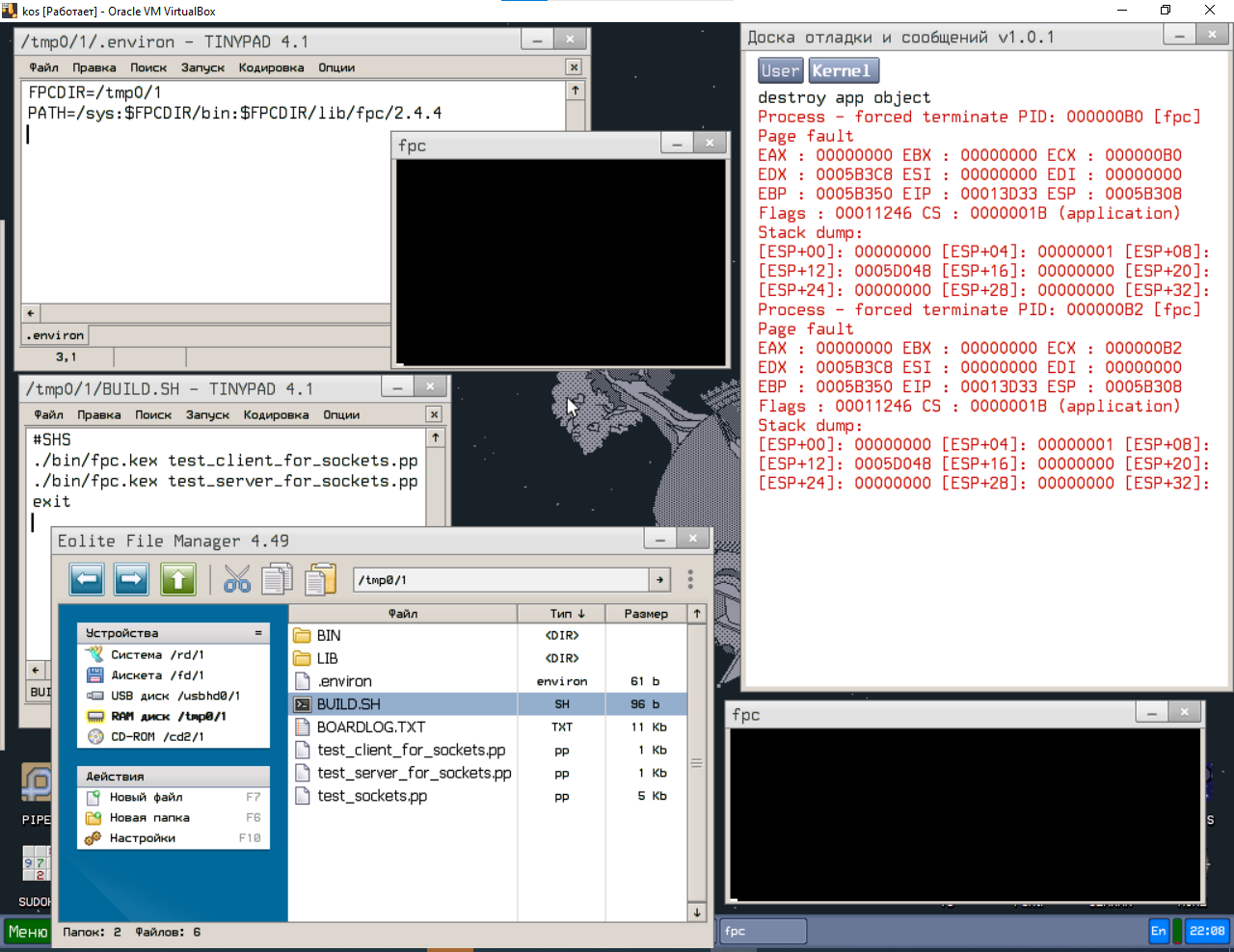Click the scissors cut icon

point(236,579)
